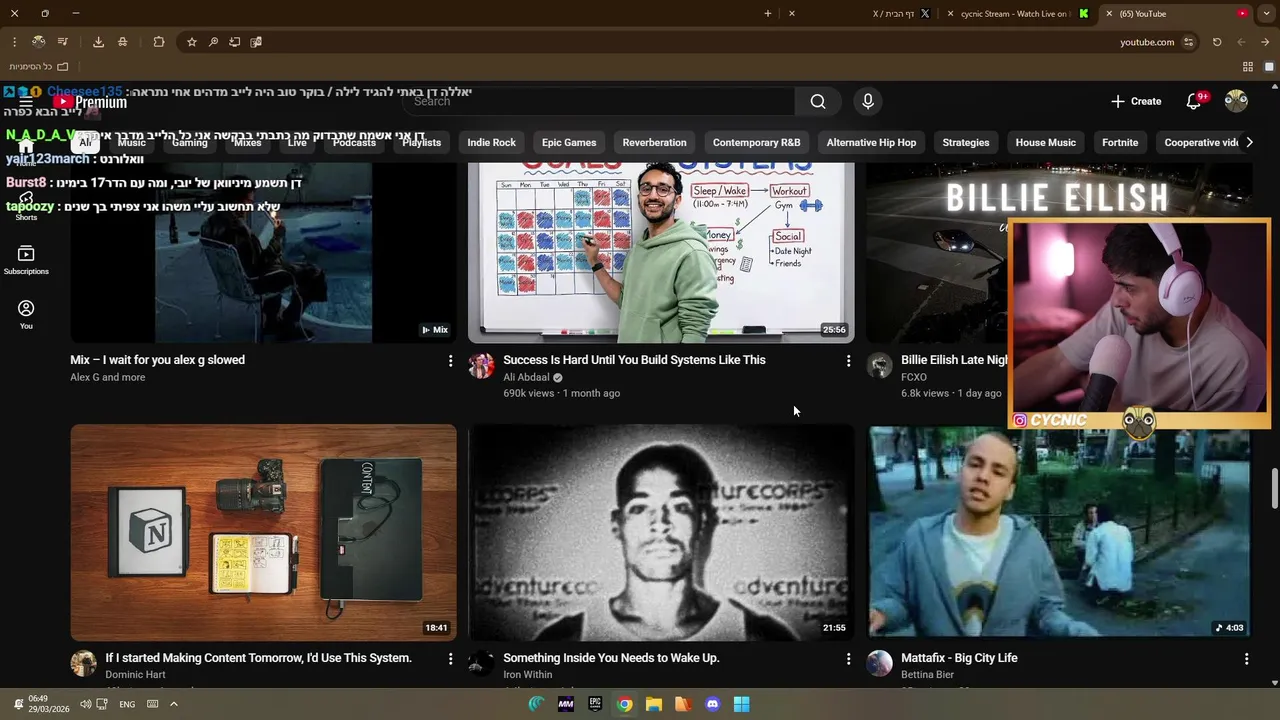1280x720 pixels.
Task: Open the bookmarks grid icon
Action: (1248, 67)
